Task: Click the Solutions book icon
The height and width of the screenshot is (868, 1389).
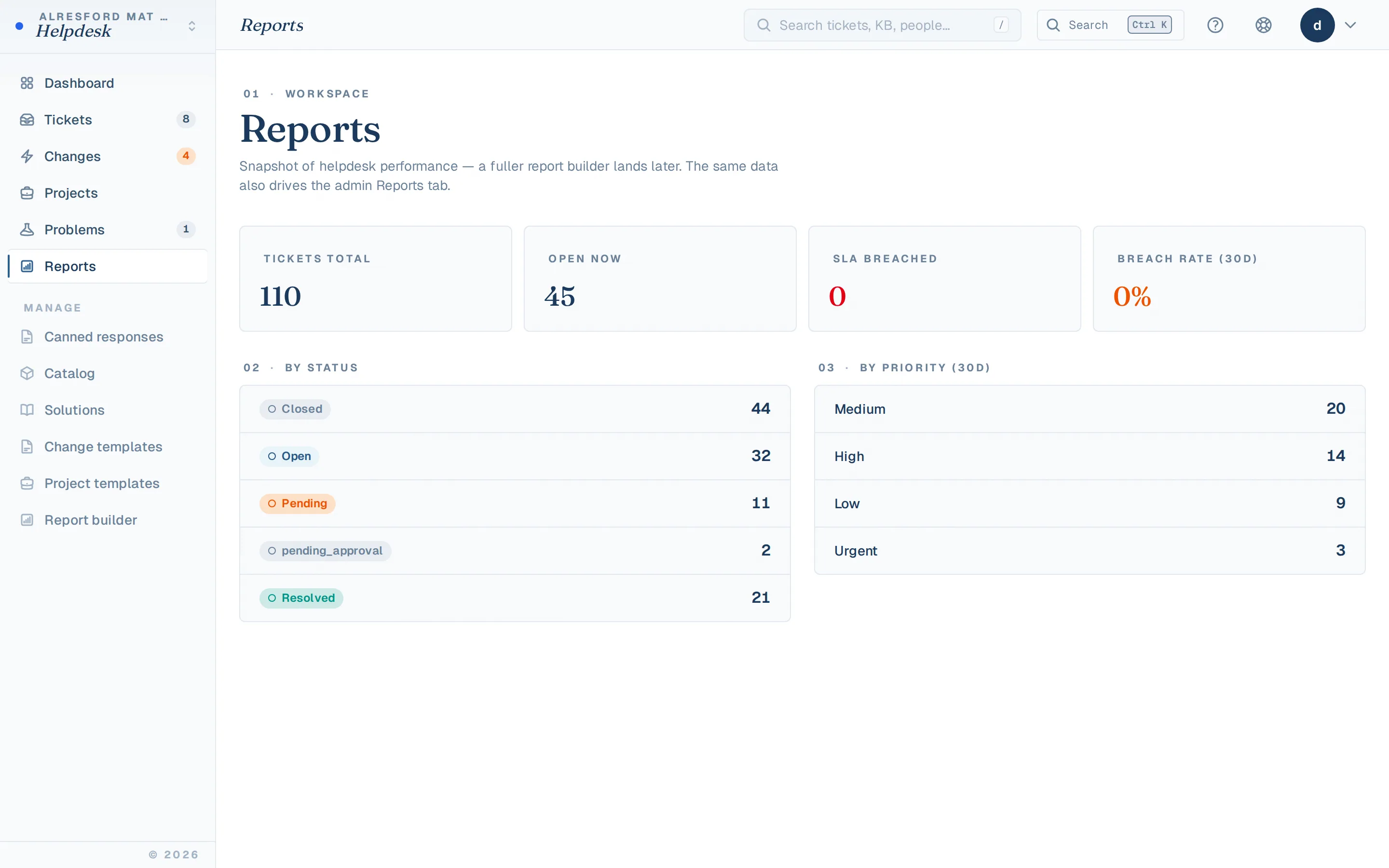Action: pos(27,410)
